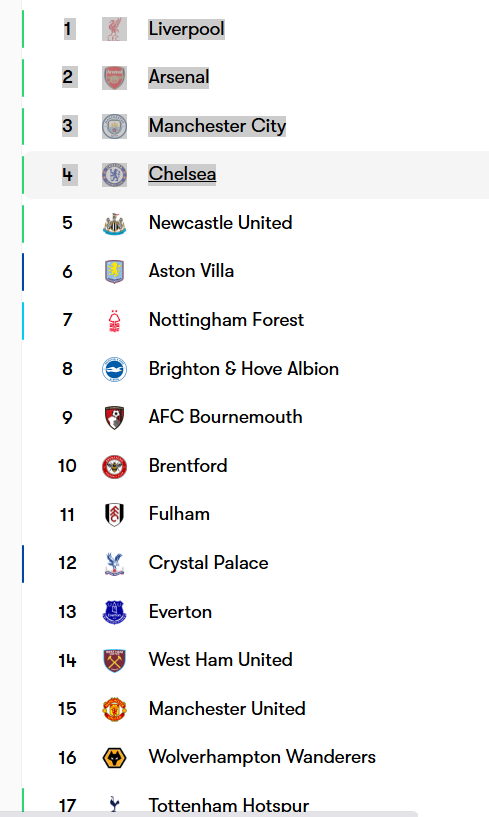Click the Newcastle United crest
489x817 pixels.
(x=114, y=223)
